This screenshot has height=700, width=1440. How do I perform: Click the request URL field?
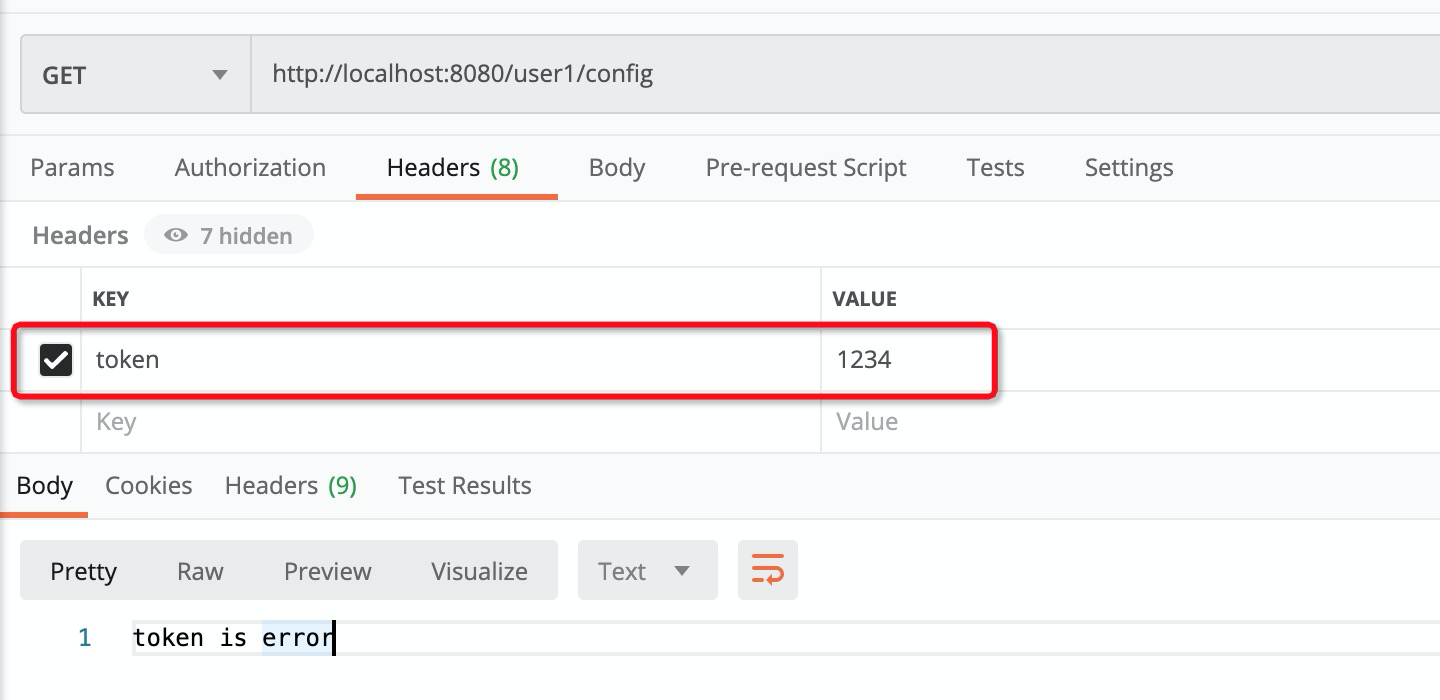(845, 75)
